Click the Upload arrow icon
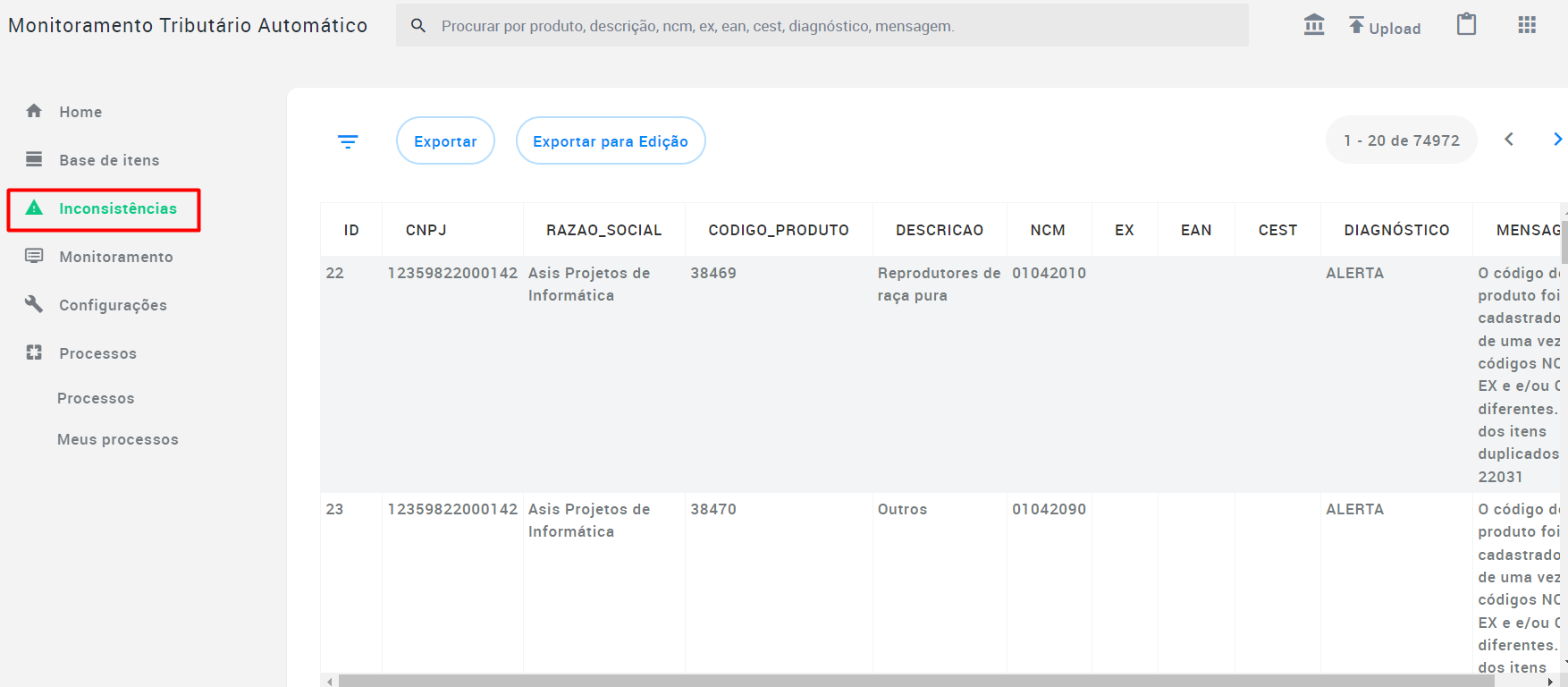This screenshot has width=1568, height=687. pos(1356,25)
